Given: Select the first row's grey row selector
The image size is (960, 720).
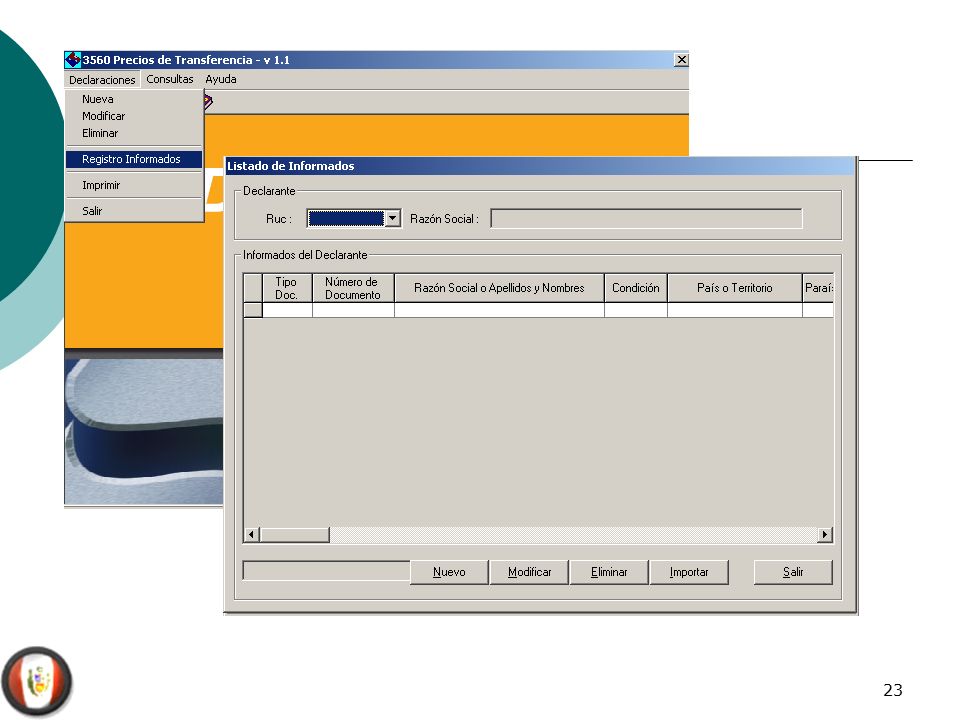Looking at the screenshot, I should coord(253,310).
